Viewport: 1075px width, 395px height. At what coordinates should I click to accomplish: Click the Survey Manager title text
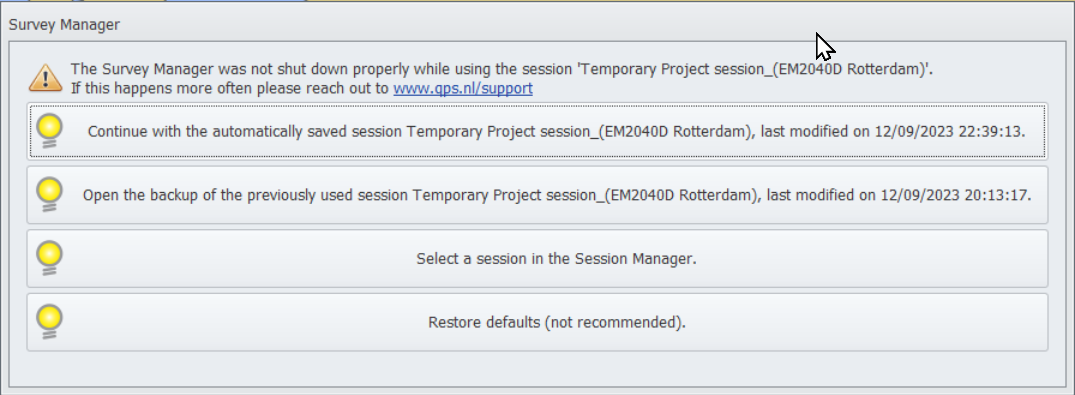64,25
